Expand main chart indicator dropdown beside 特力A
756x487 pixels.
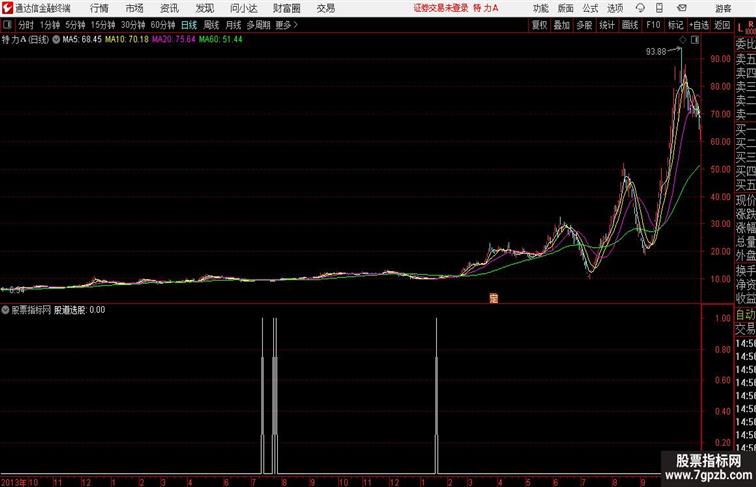click(x=56, y=40)
